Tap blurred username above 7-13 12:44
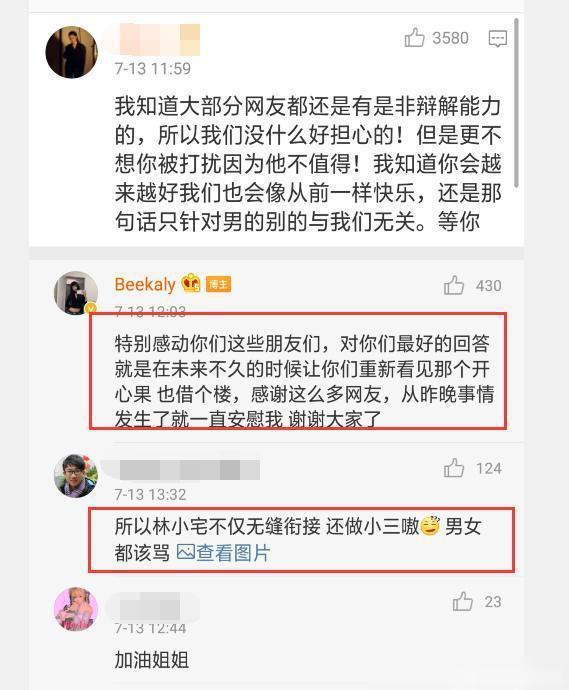569x690 pixels. coord(148,607)
